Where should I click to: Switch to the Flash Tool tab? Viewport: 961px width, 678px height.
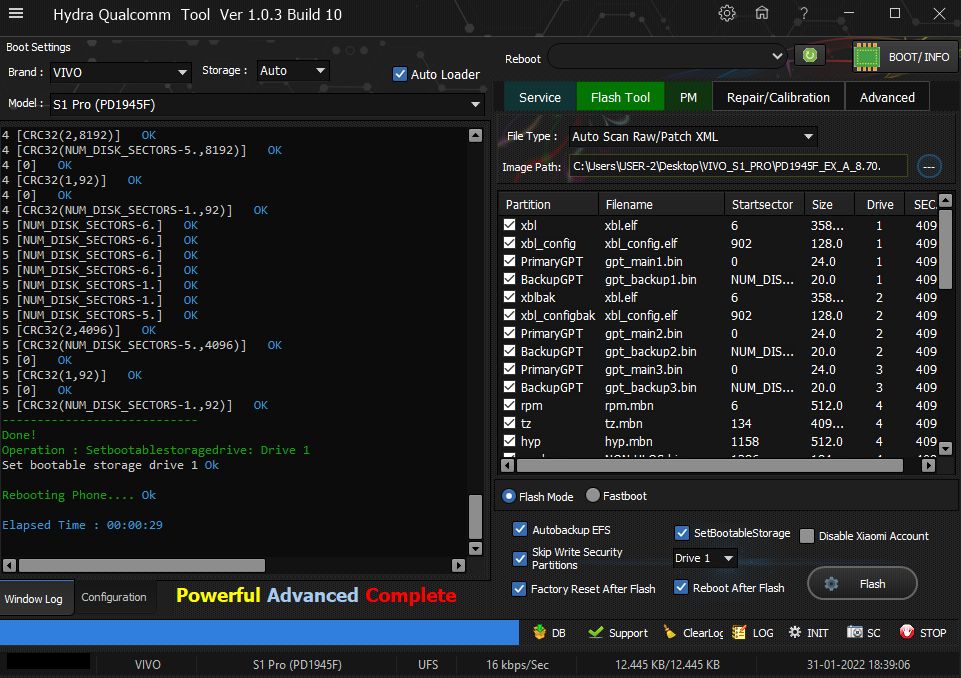[x=620, y=97]
